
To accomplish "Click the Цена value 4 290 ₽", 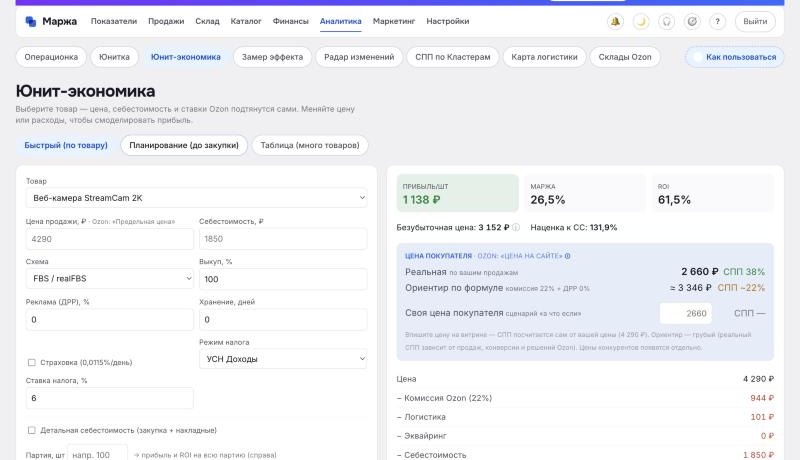I will (758, 379).
